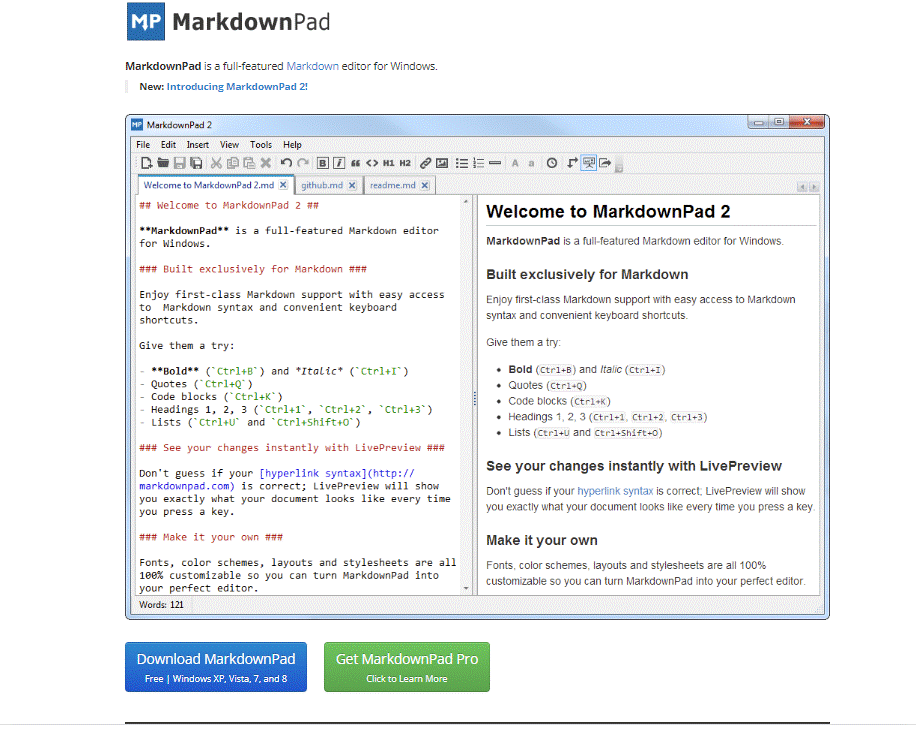Click the MarkdownPad MP logo
Viewport: 916px width, 735px height.
click(x=146, y=22)
